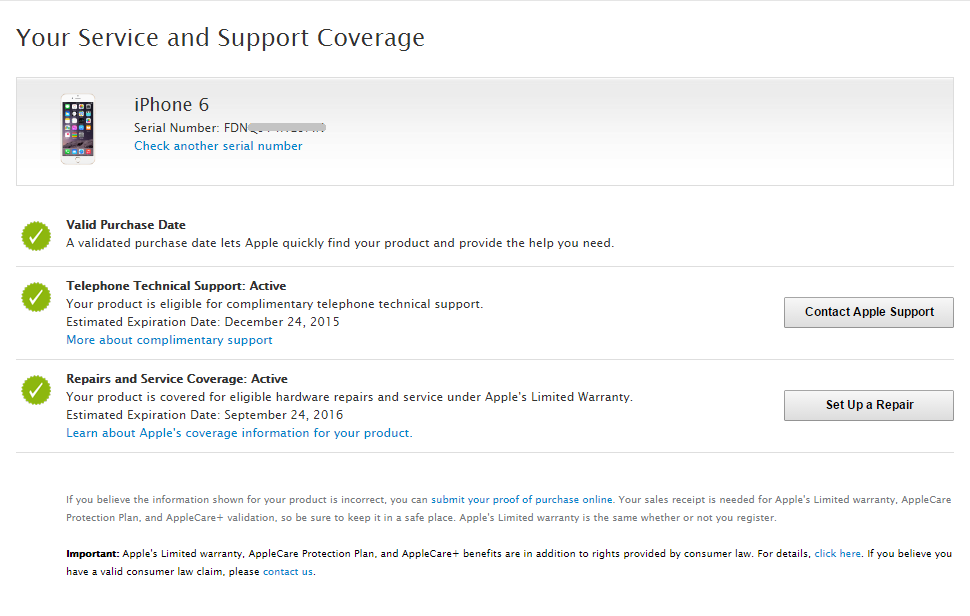This screenshot has width=970, height=616.
Task: Click the Important: bold label in footer
Action: point(92,554)
